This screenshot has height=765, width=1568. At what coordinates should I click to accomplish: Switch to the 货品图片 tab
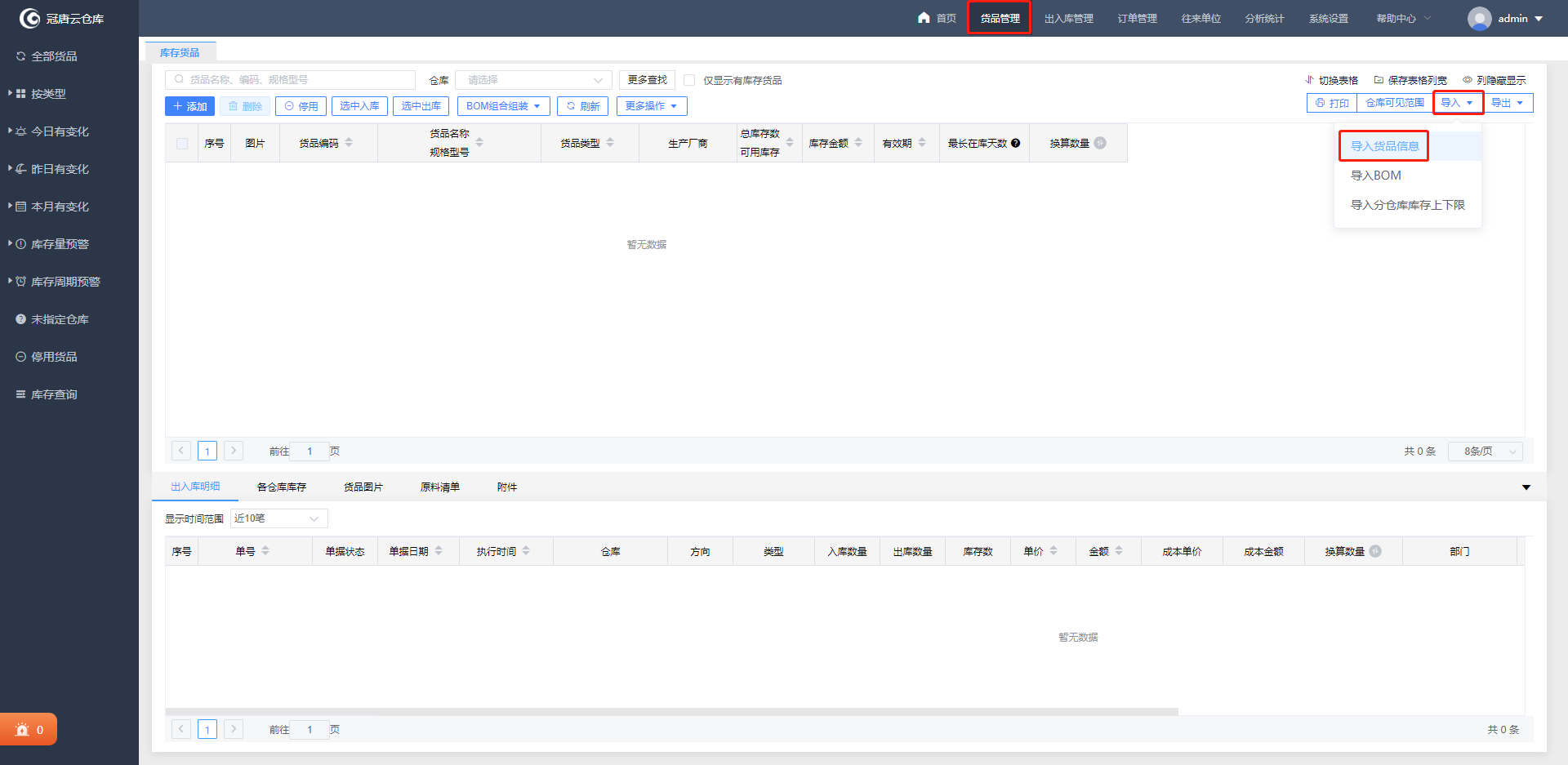coord(363,487)
